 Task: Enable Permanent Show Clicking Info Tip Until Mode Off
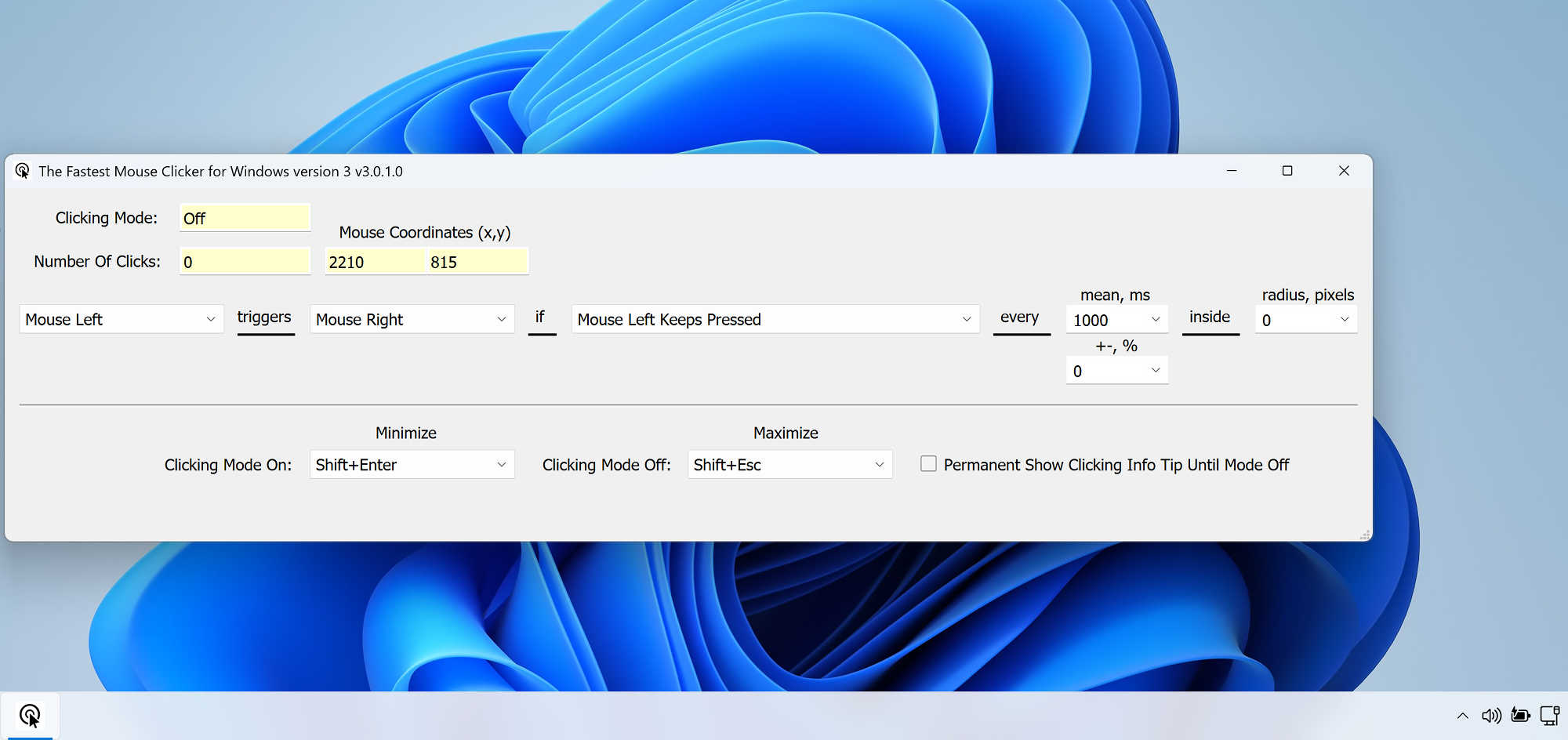tap(928, 463)
